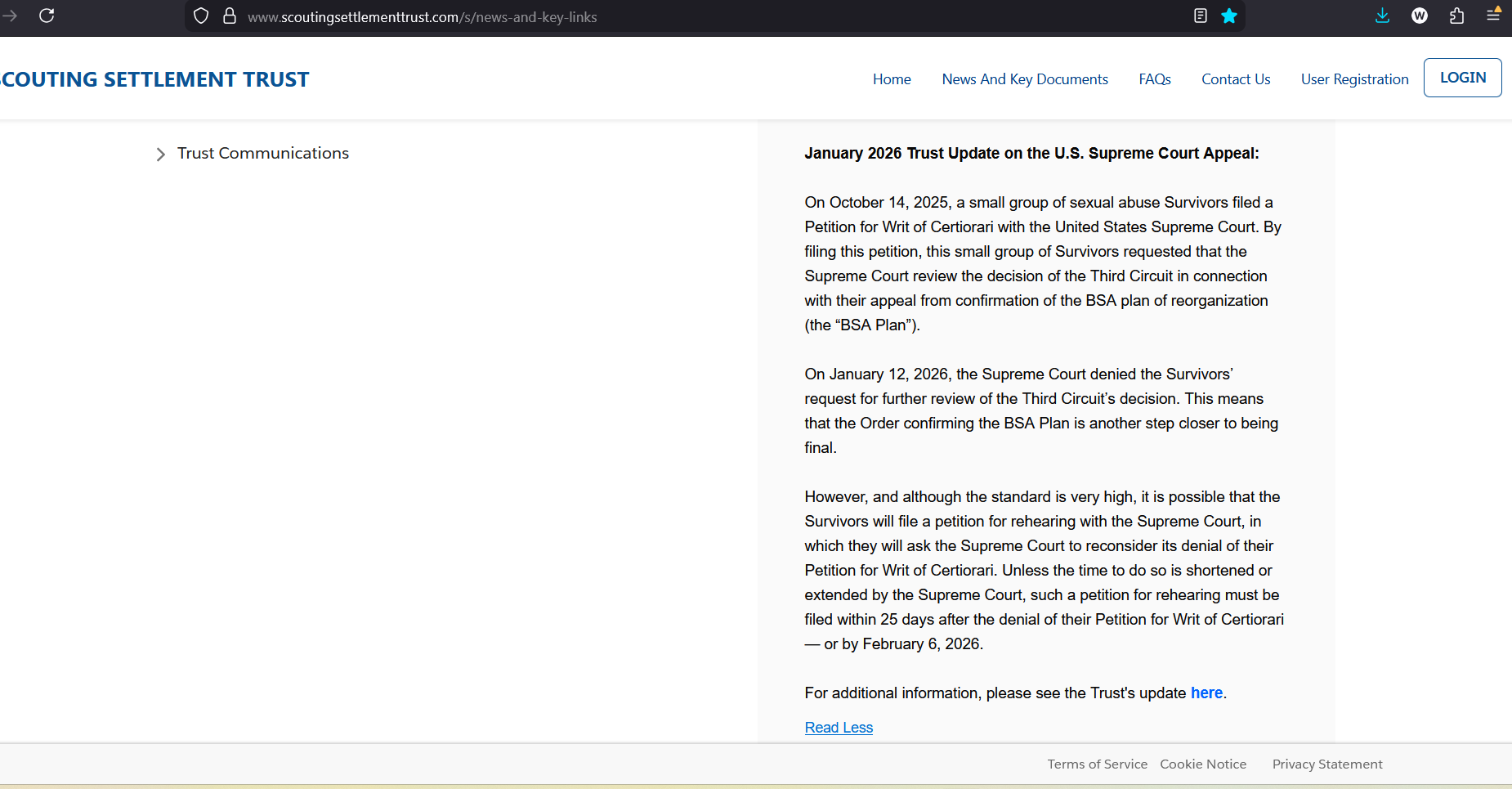
Task: Click the forward navigation arrow
Action: 10,16
